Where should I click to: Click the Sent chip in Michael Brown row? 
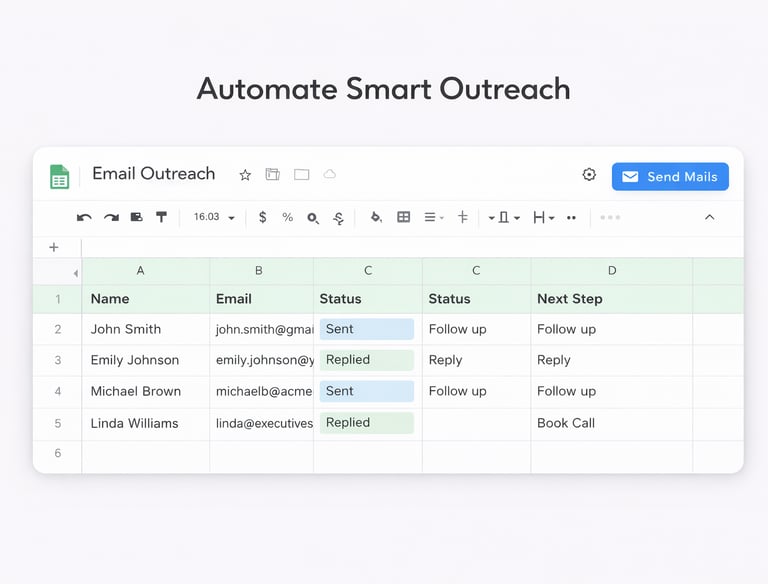[367, 391]
